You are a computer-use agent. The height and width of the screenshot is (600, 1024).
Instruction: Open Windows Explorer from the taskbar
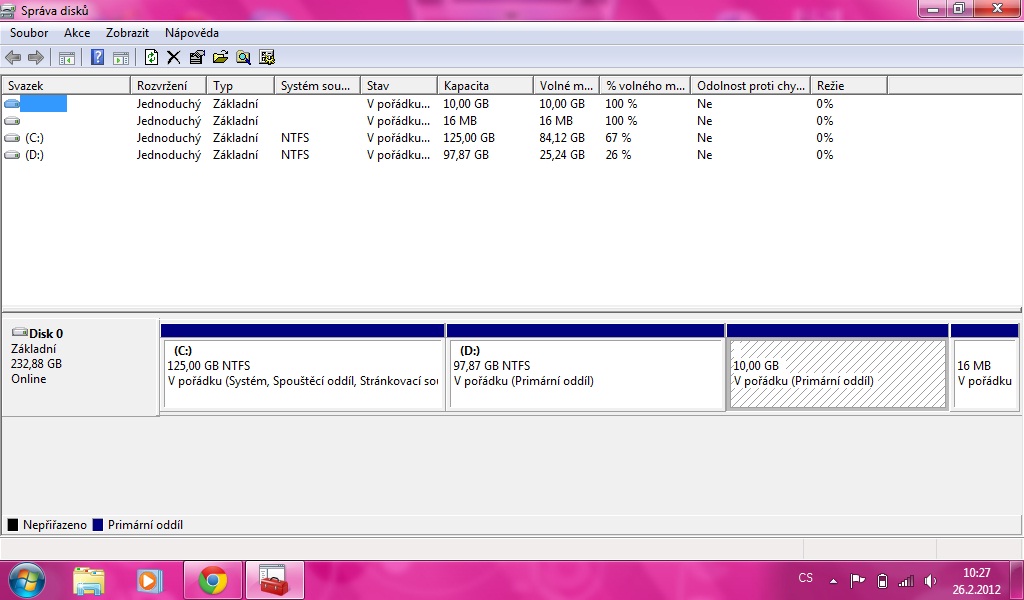point(89,580)
